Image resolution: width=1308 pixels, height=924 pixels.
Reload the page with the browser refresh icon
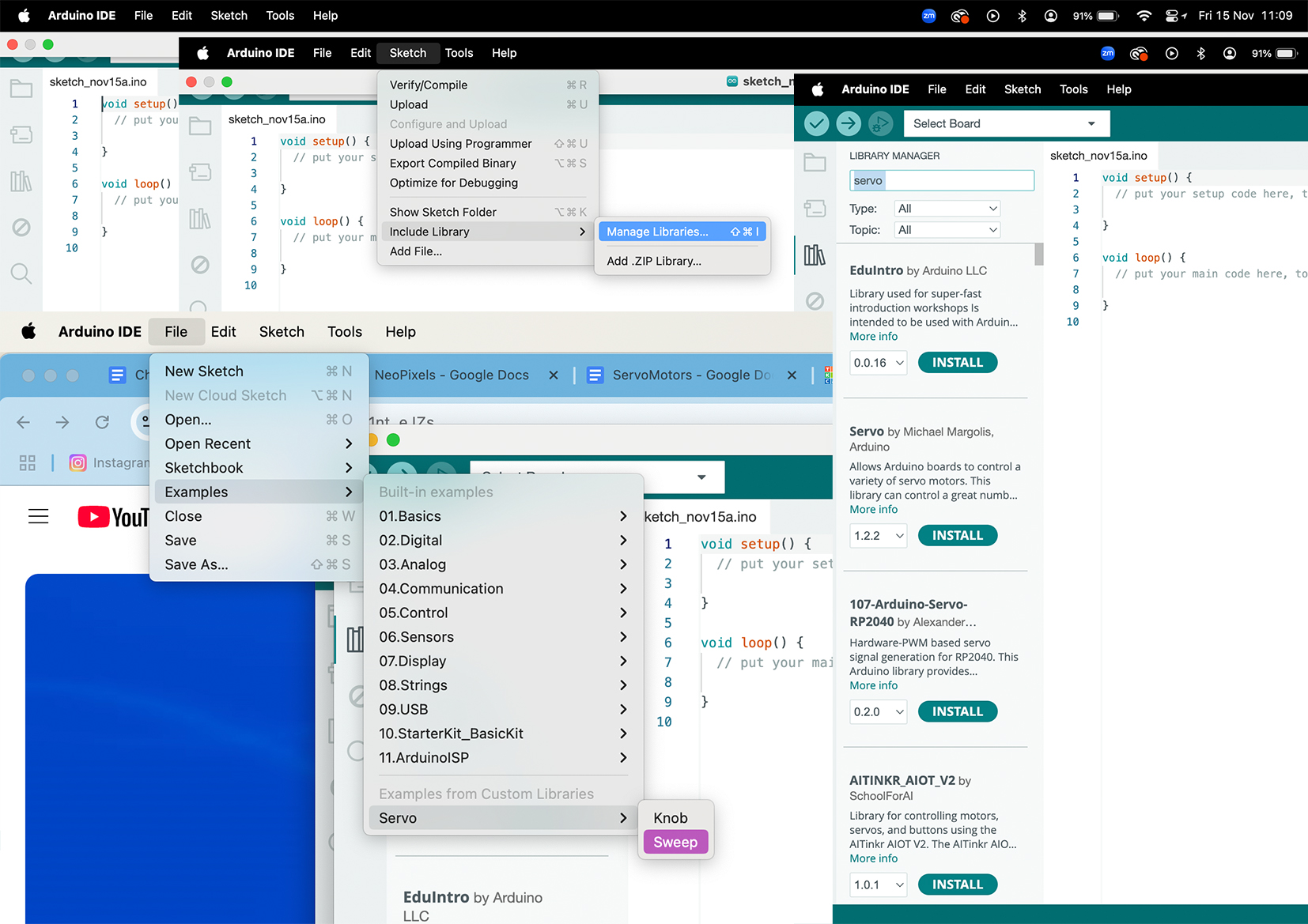[102, 422]
